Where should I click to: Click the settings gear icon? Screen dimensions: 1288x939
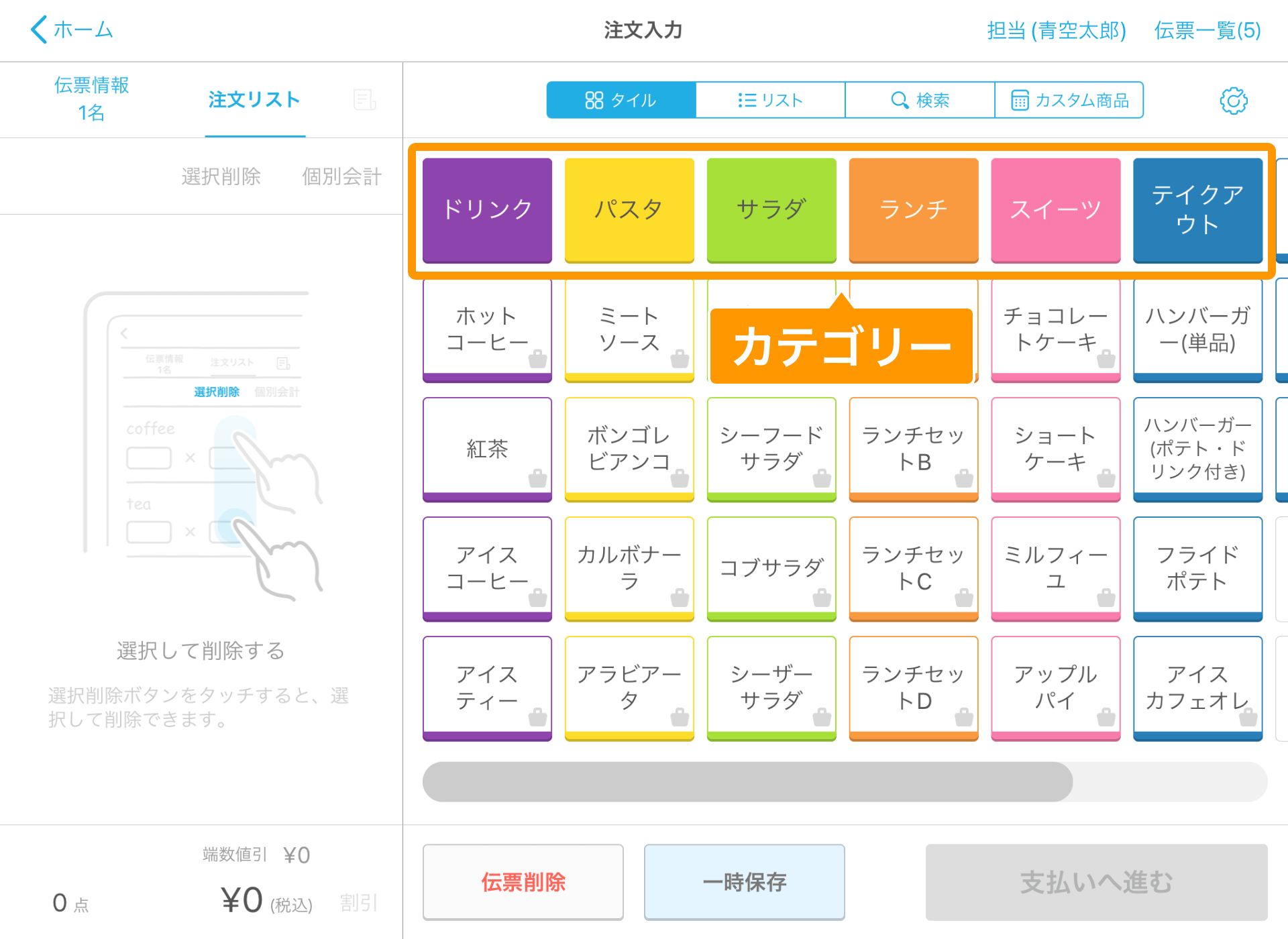point(1233,99)
